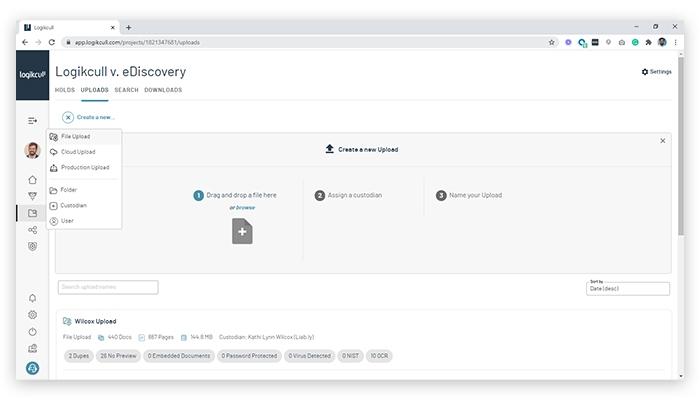Open the share icon in the sidebar
Viewport: 700px width, 400px height.
point(32,230)
